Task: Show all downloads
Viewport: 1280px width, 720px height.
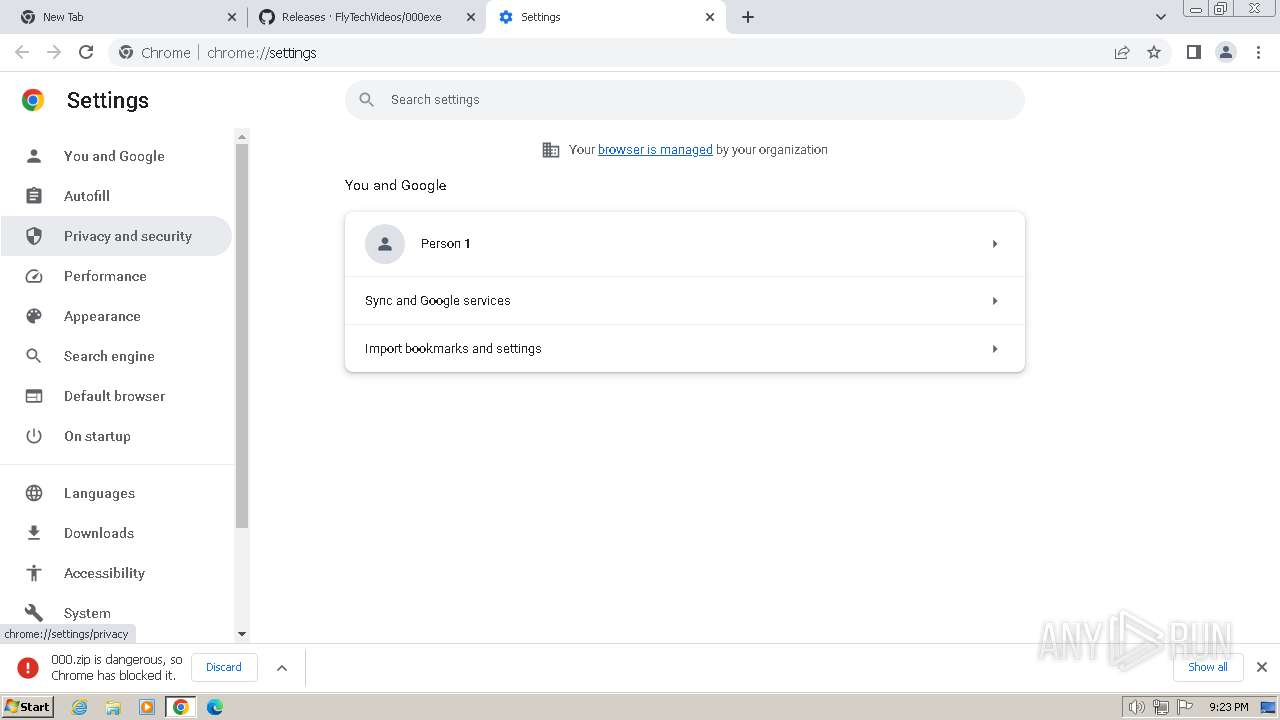Action: (x=1208, y=667)
